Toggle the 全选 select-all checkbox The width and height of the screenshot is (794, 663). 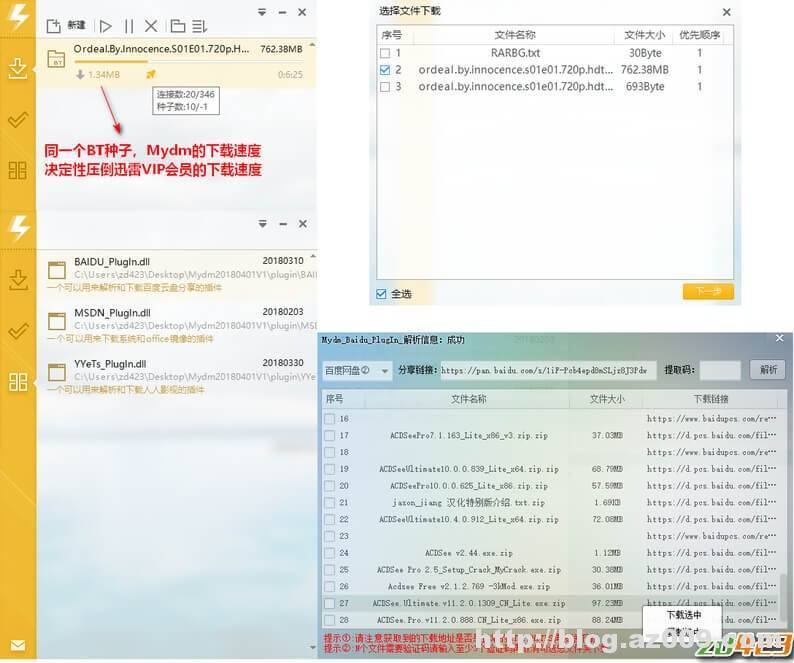(x=381, y=294)
